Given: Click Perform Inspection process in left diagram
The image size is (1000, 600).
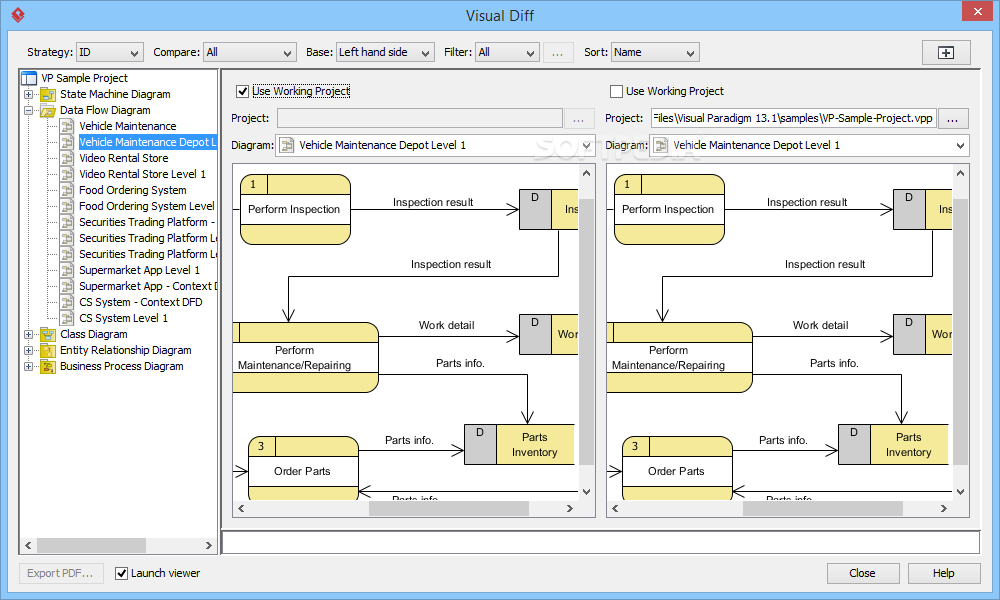Looking at the screenshot, I should [x=295, y=209].
